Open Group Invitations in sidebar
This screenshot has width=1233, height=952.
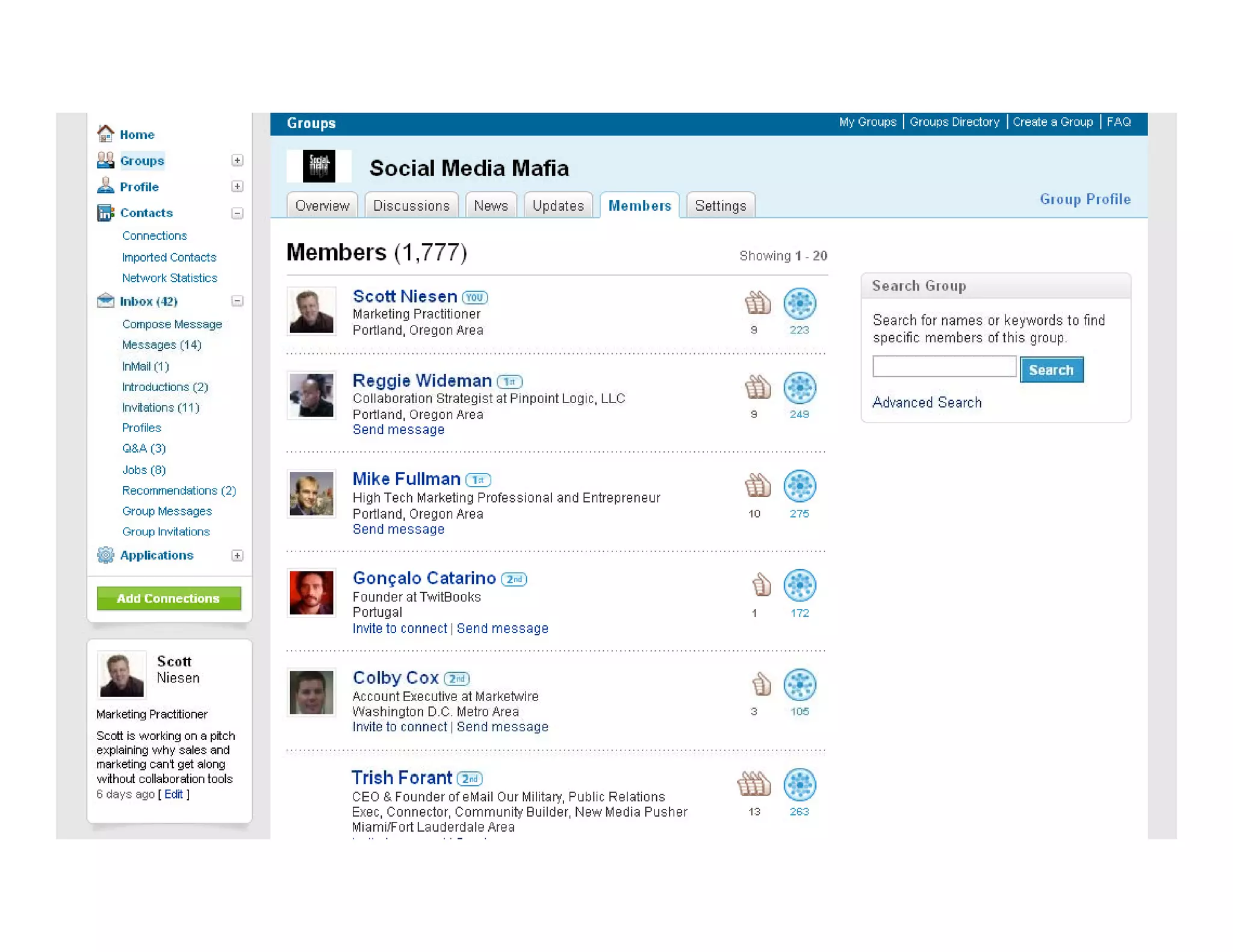click(x=166, y=531)
